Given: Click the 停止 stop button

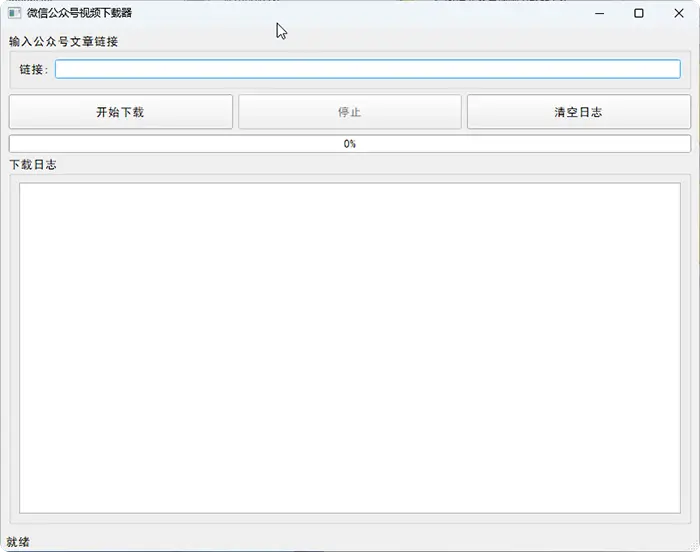Looking at the screenshot, I should point(350,112).
